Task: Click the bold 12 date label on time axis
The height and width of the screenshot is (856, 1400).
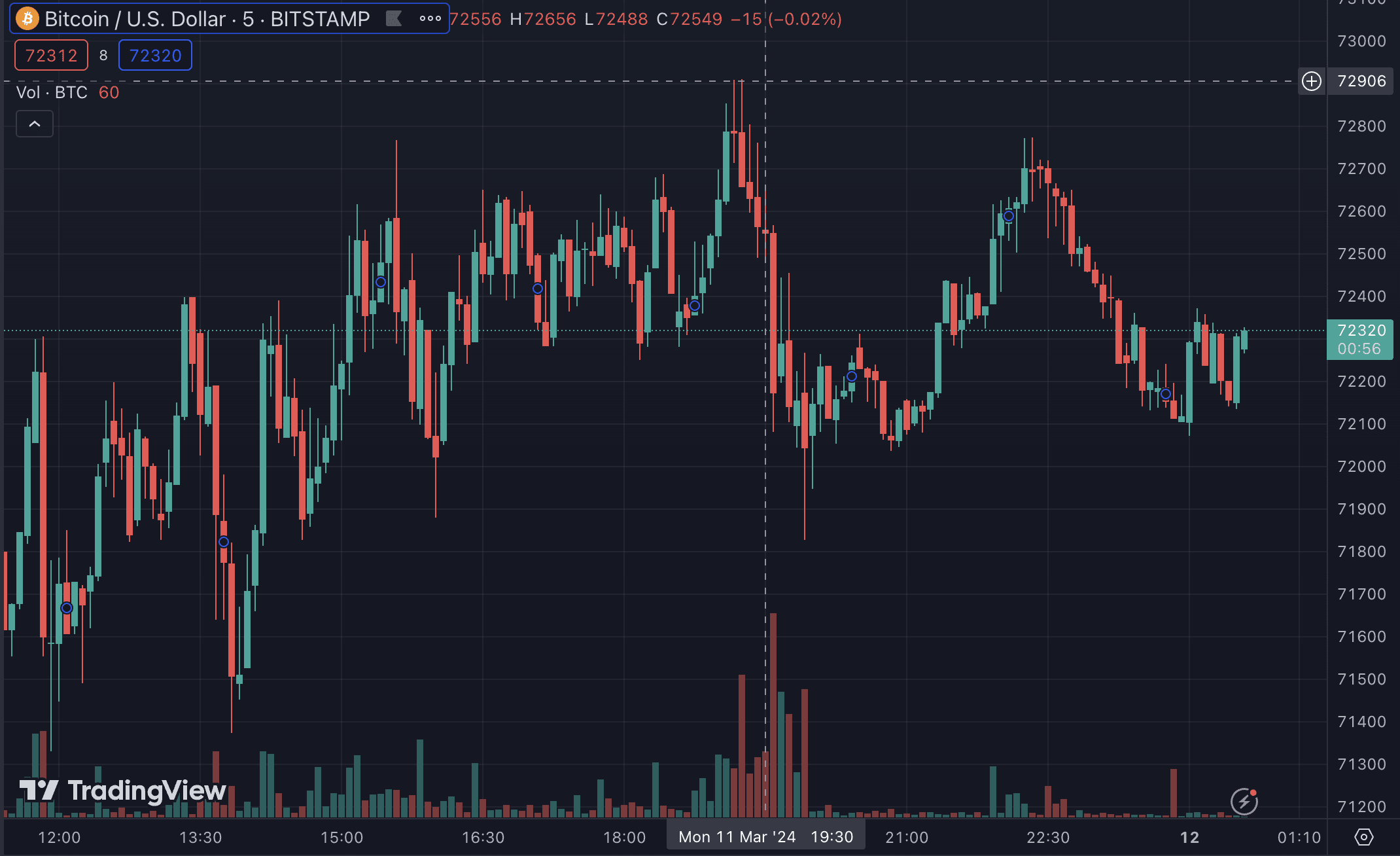Action: pyautogui.click(x=1189, y=838)
